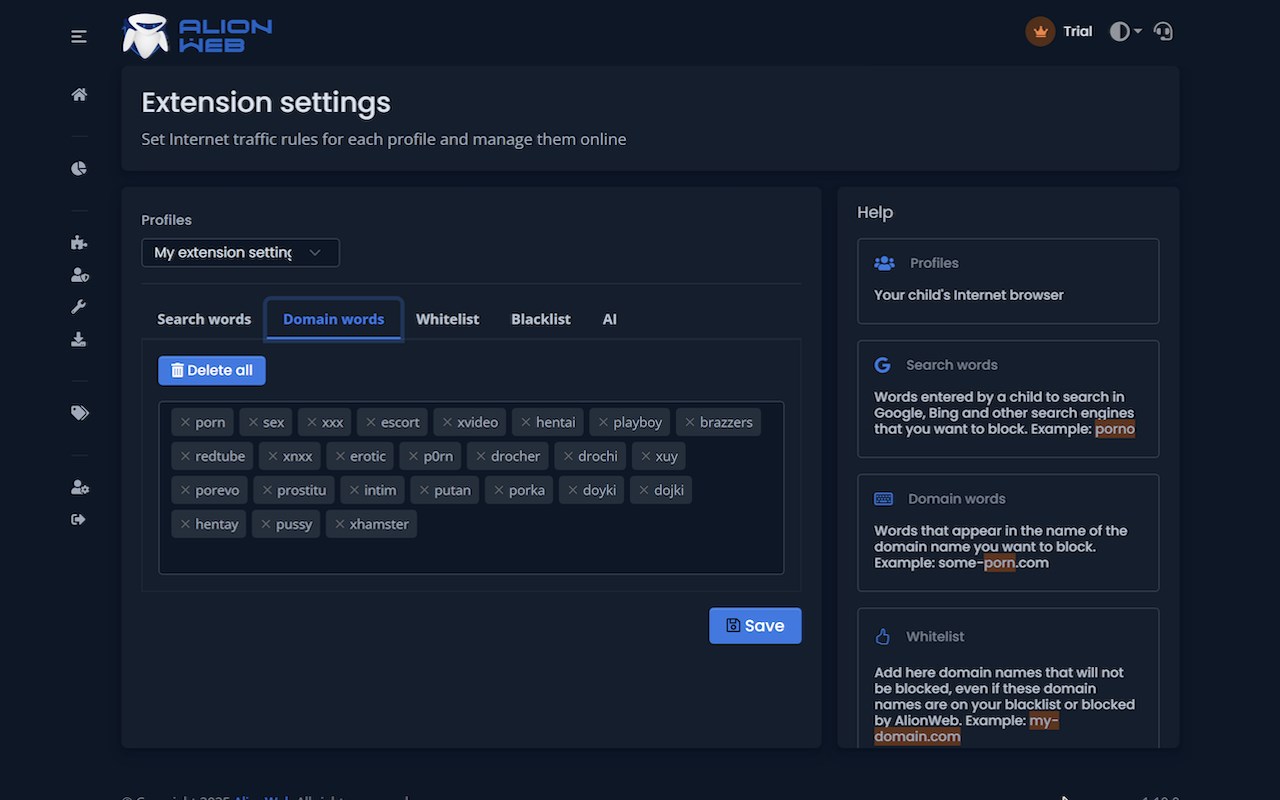
Task: Remove the 'xhamster' domain word tag
Action: point(340,524)
